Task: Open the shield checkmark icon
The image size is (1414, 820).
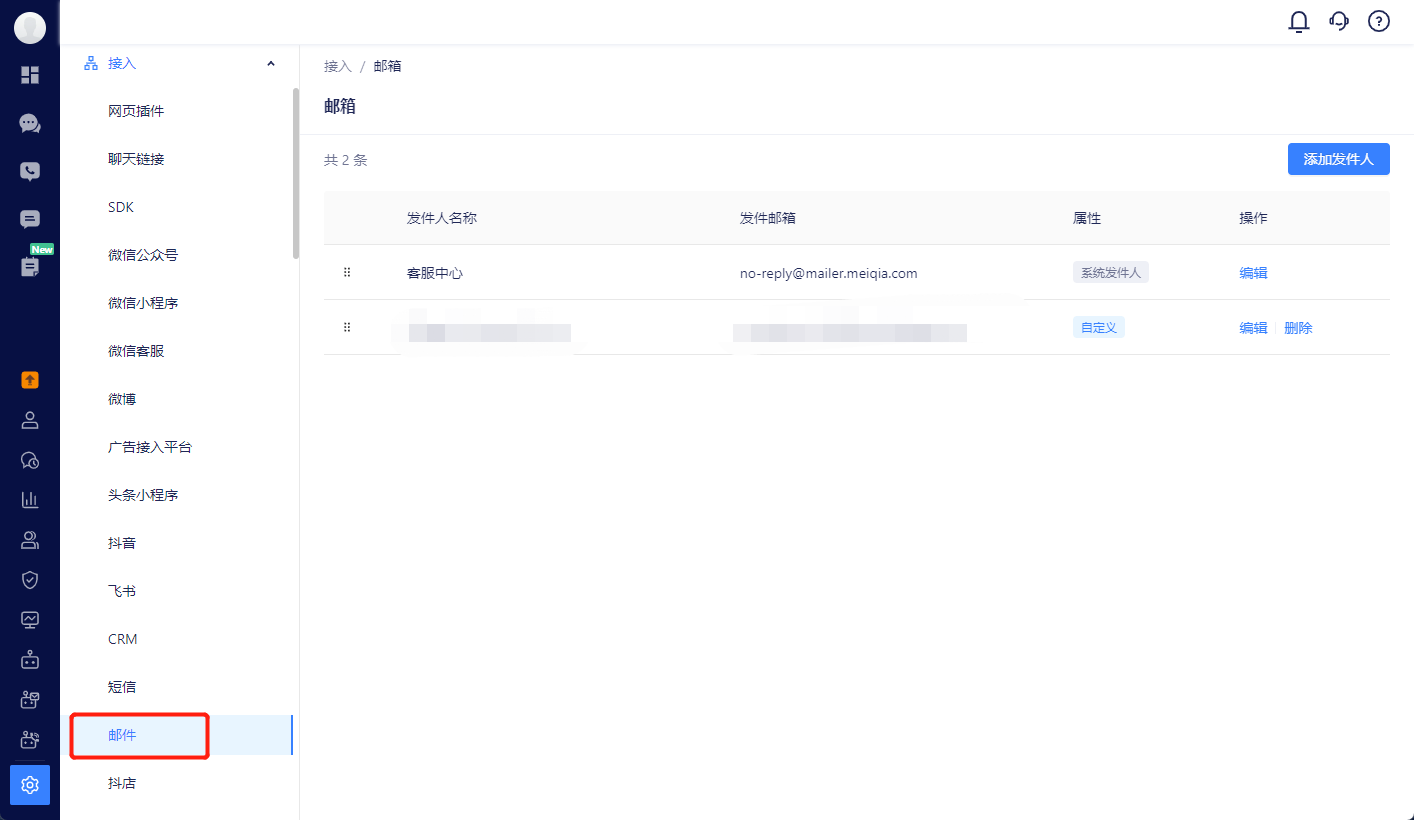Action: (30, 580)
